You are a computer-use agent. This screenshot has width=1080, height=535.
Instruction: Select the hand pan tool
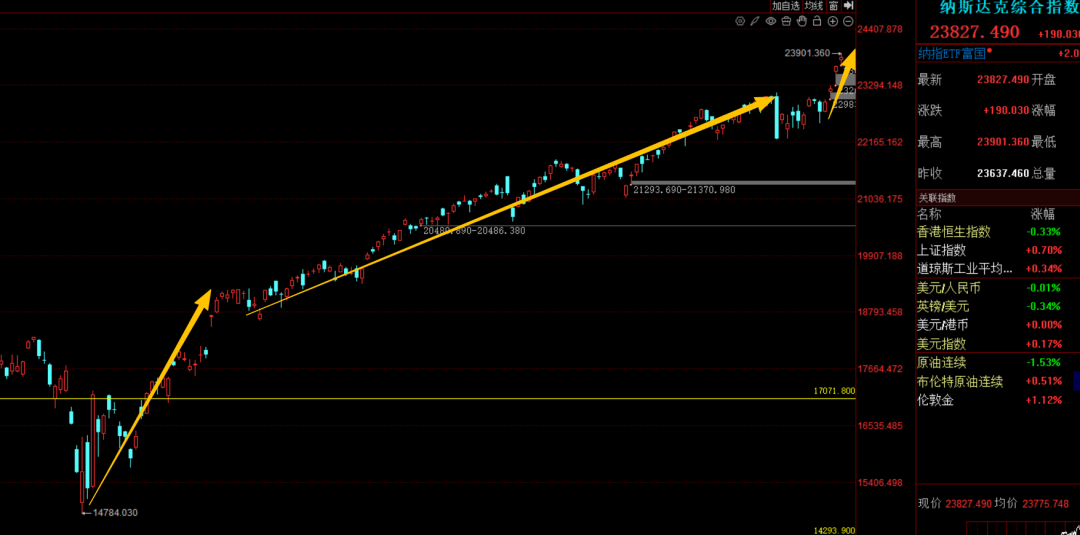pyautogui.click(x=801, y=21)
